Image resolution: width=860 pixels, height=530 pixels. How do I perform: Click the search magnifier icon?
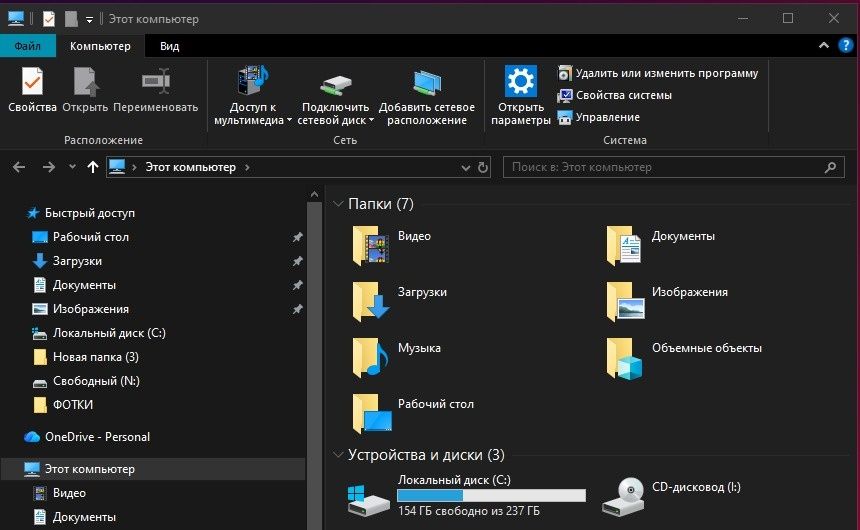pyautogui.click(x=830, y=167)
